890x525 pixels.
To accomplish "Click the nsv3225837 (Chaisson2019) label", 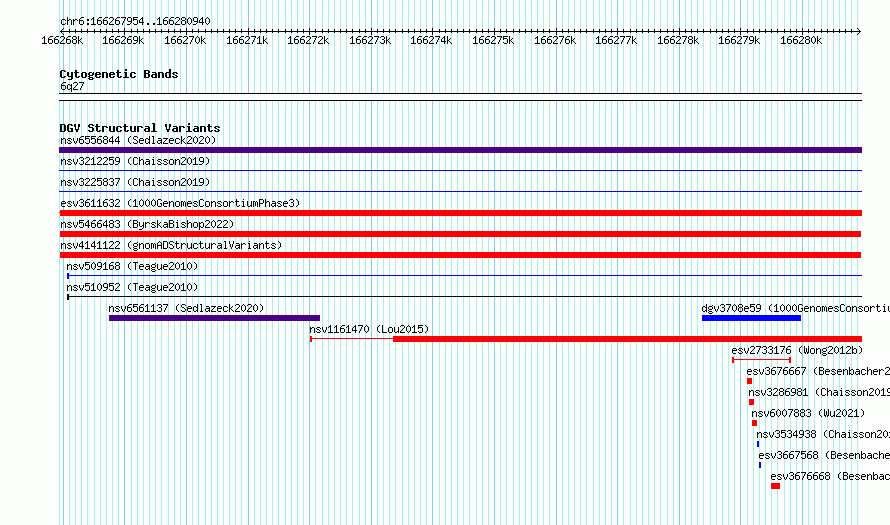I will tap(135, 182).
